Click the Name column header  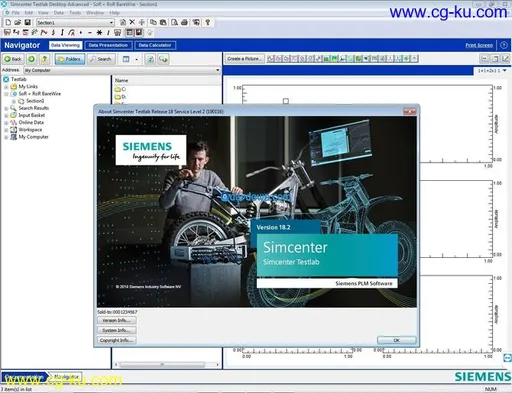click(x=166, y=80)
